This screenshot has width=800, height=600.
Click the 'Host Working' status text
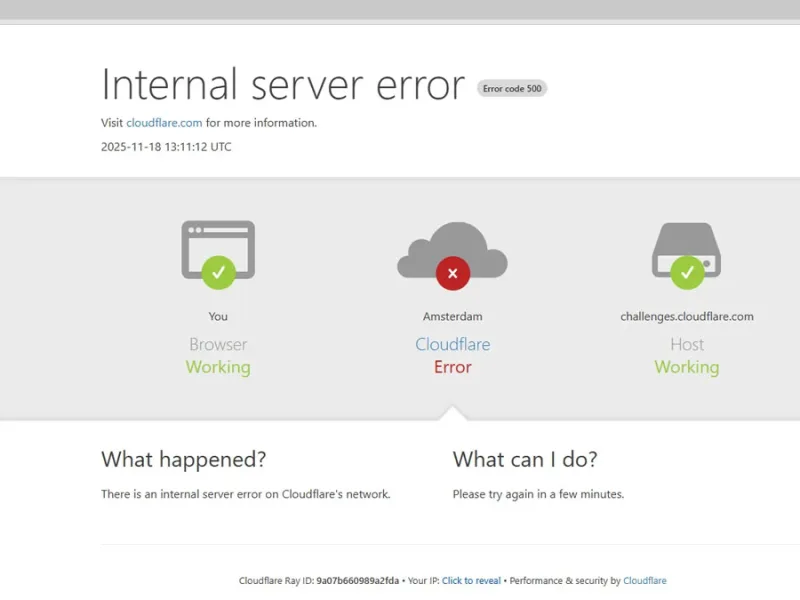click(x=687, y=355)
